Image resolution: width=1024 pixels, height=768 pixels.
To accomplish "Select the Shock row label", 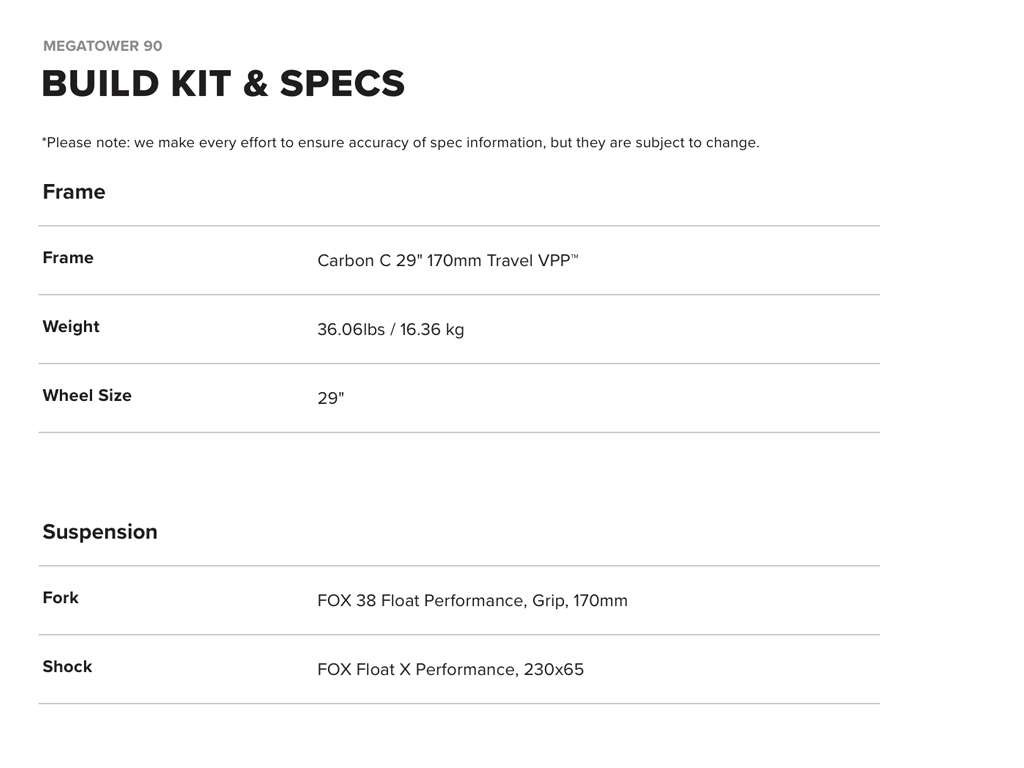I will coord(67,667).
